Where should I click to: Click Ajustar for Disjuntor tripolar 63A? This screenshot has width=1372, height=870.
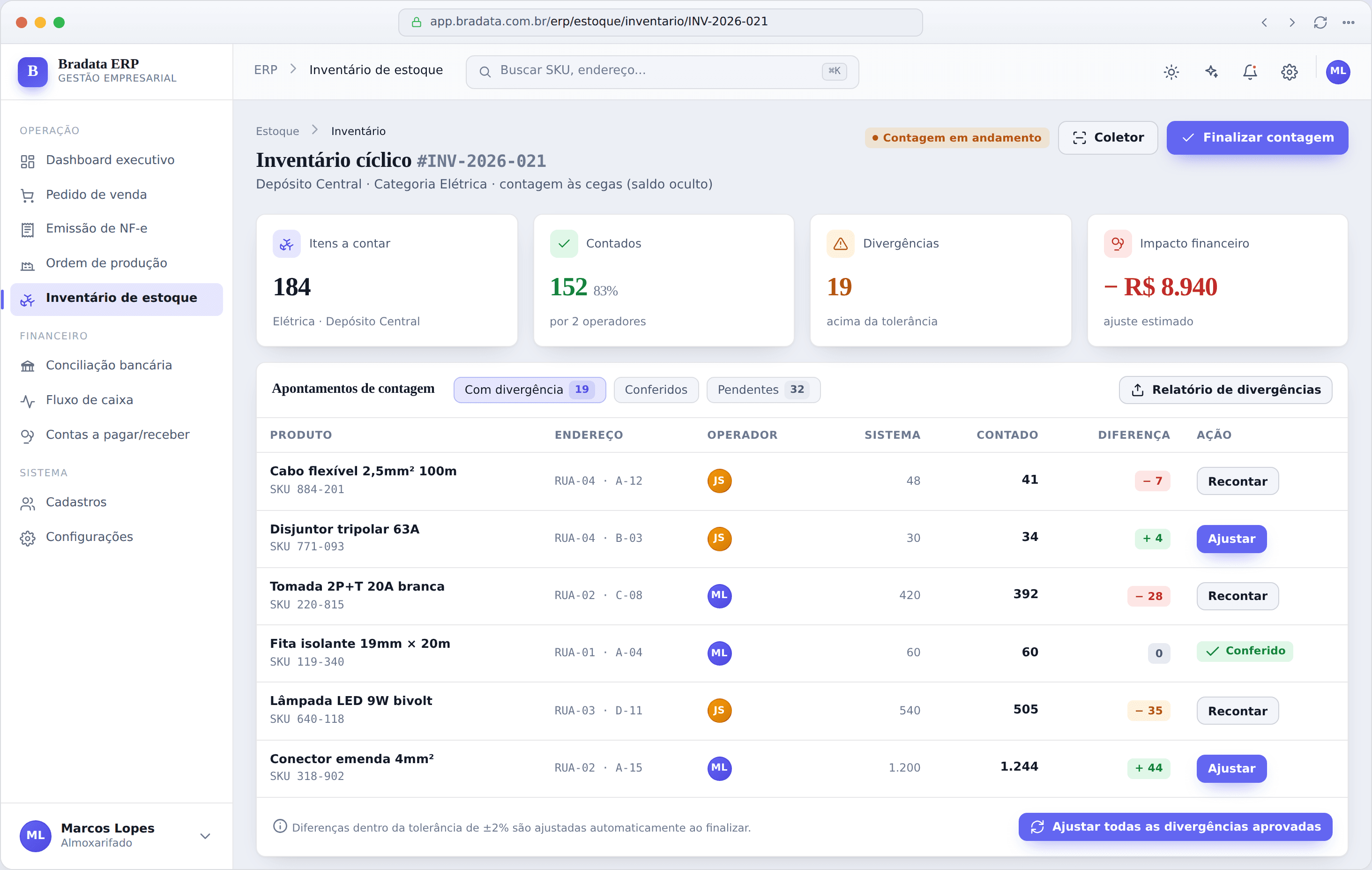coord(1231,539)
